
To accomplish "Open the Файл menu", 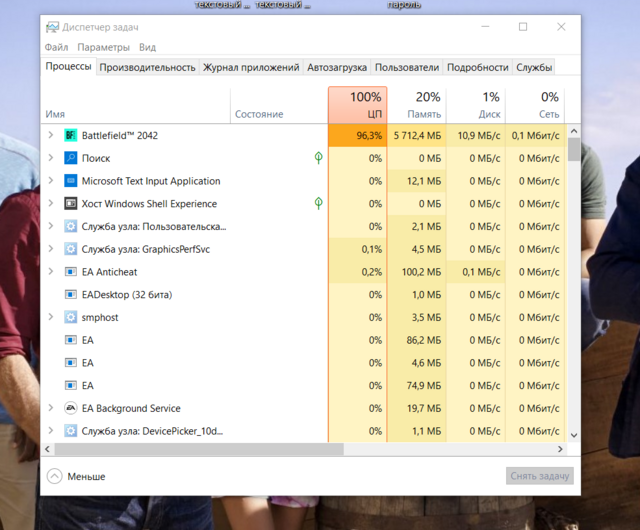I will pos(56,47).
